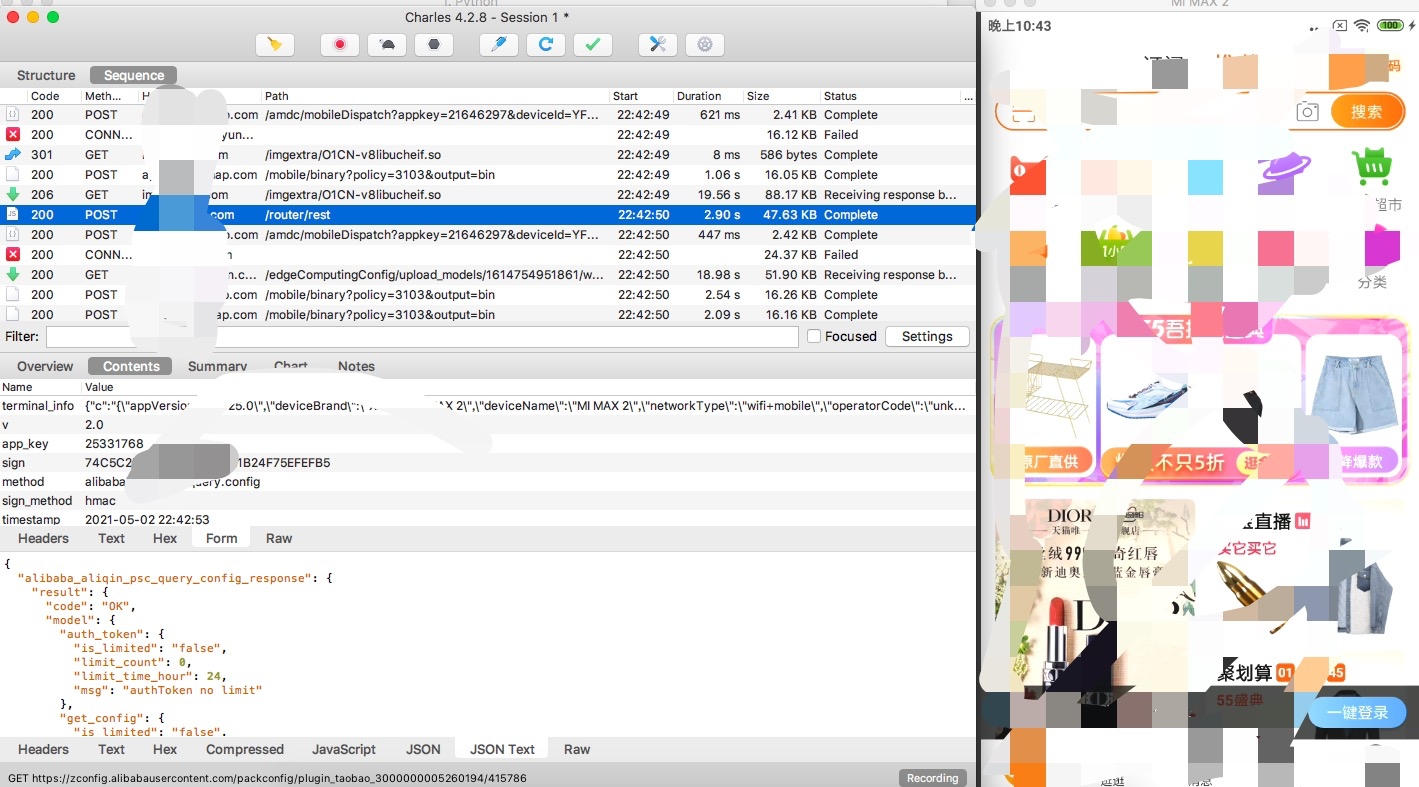Select the app_key value 25331768

click(x=114, y=444)
